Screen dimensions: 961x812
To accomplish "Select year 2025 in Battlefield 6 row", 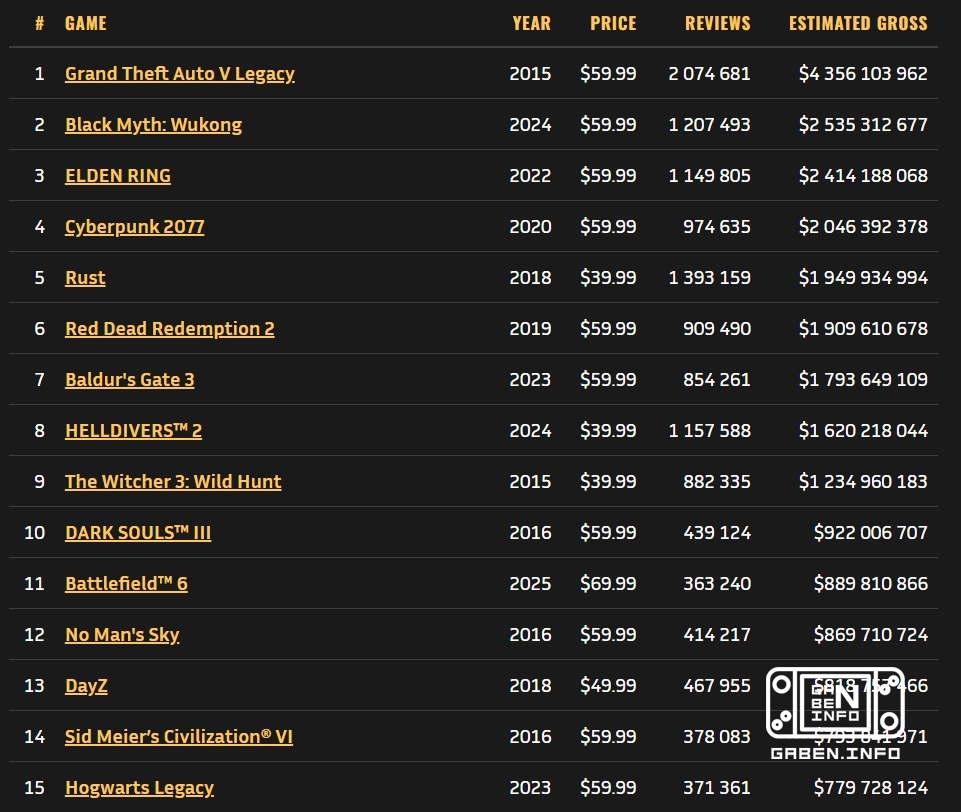I will pos(530,583).
